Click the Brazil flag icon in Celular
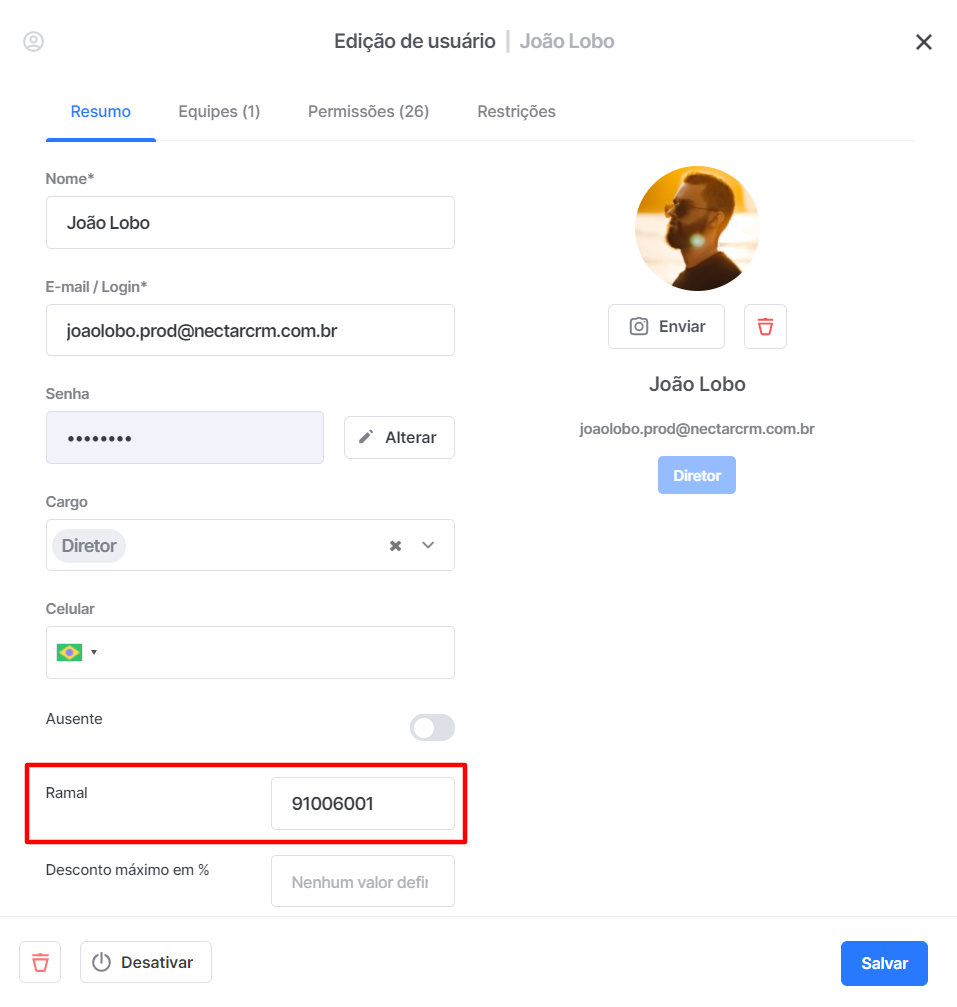Image resolution: width=957 pixels, height=1007 pixels. tap(69, 652)
